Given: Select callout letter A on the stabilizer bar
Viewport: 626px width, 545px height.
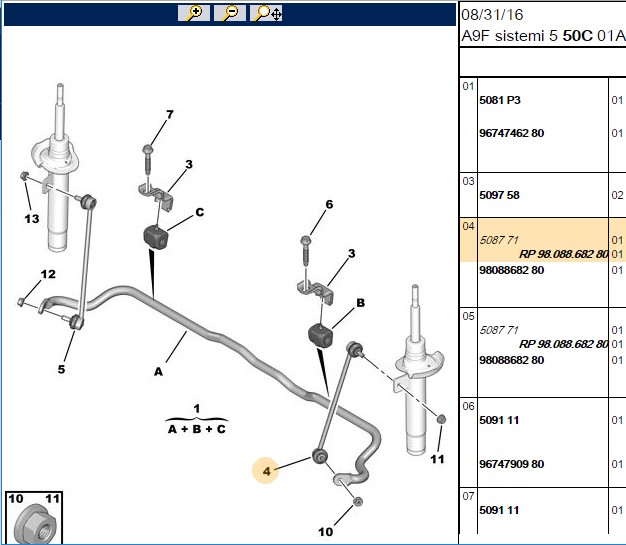Looking at the screenshot, I should point(158,372).
